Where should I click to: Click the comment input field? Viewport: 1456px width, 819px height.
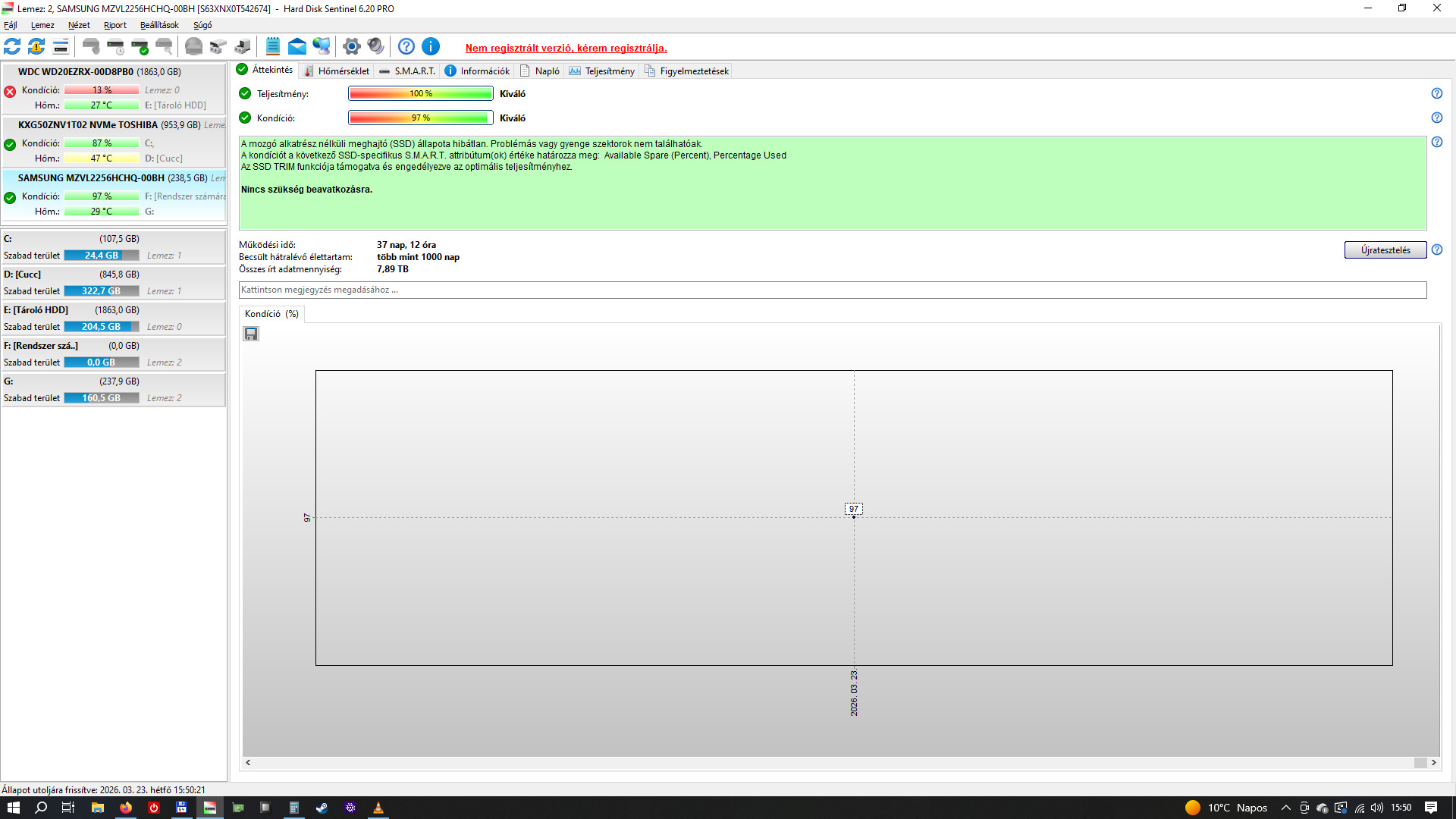[x=832, y=290]
